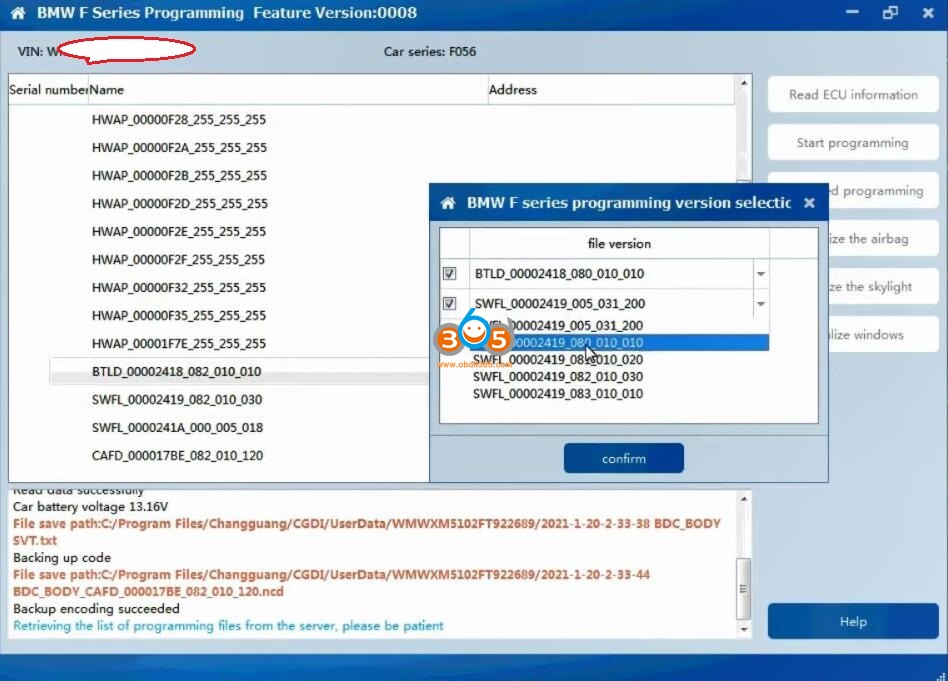Select row HWAP_00001F7E_255_255_255
Viewport: 948px width, 681px height.
[179, 344]
